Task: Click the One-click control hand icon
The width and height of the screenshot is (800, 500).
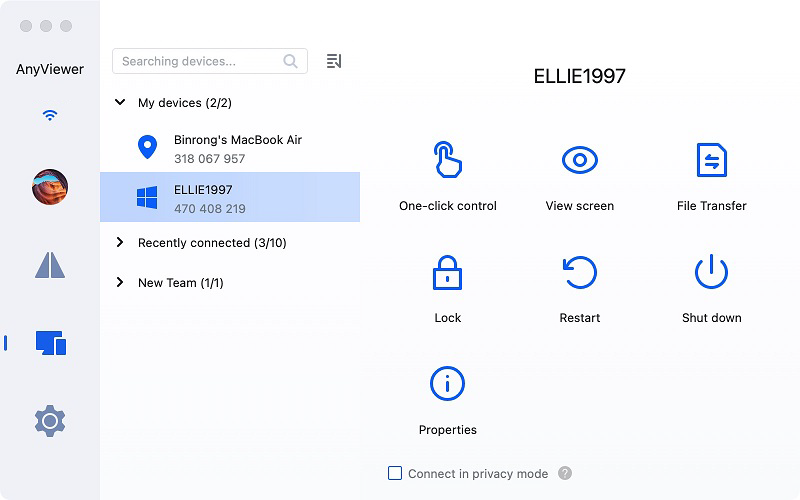Action: coord(447,160)
